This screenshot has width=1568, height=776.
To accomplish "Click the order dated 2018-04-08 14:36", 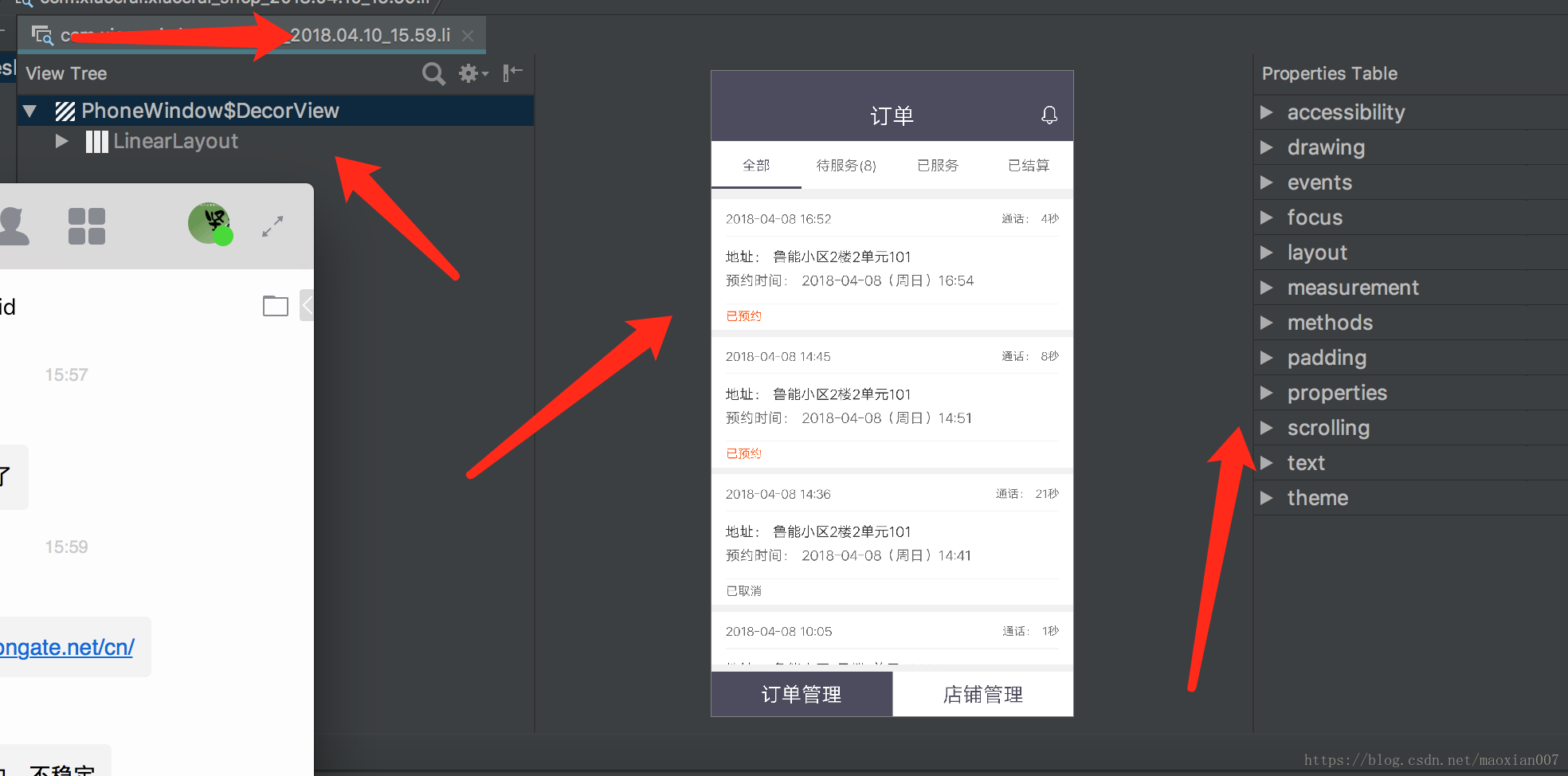I will tap(892, 540).
